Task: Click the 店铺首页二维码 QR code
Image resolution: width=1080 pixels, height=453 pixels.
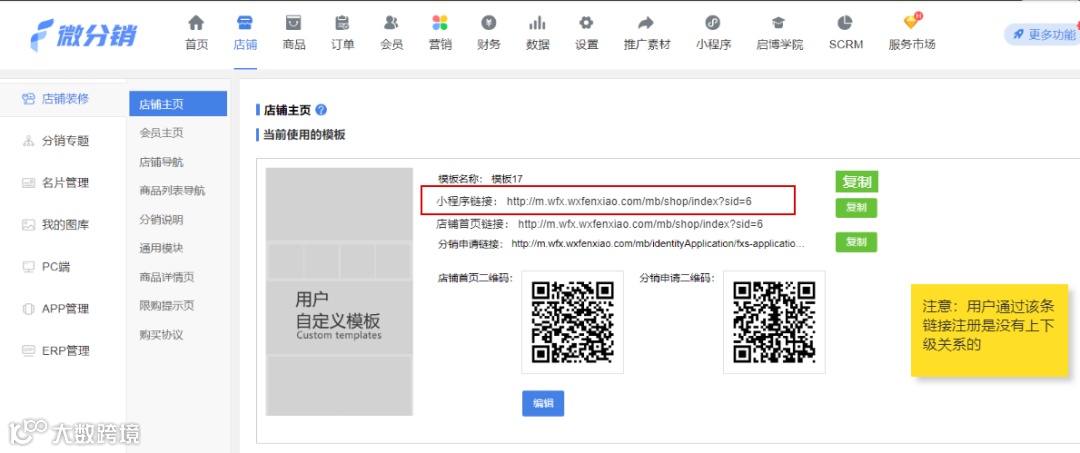Action: pyautogui.click(x=572, y=322)
